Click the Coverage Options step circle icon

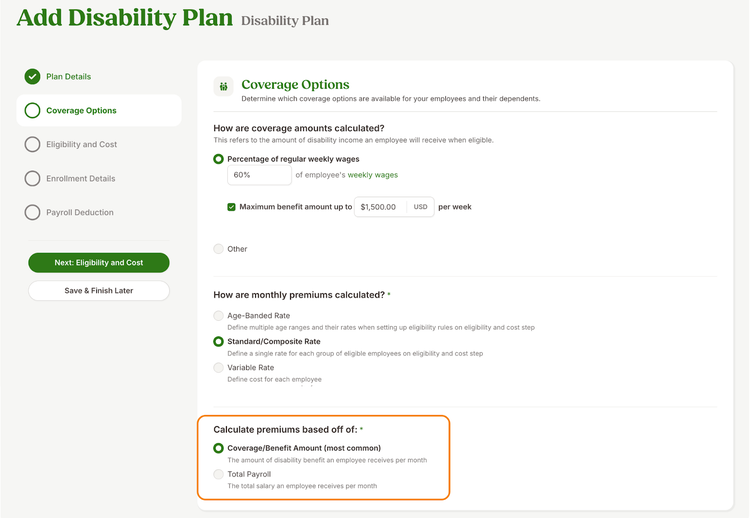click(x=33, y=110)
